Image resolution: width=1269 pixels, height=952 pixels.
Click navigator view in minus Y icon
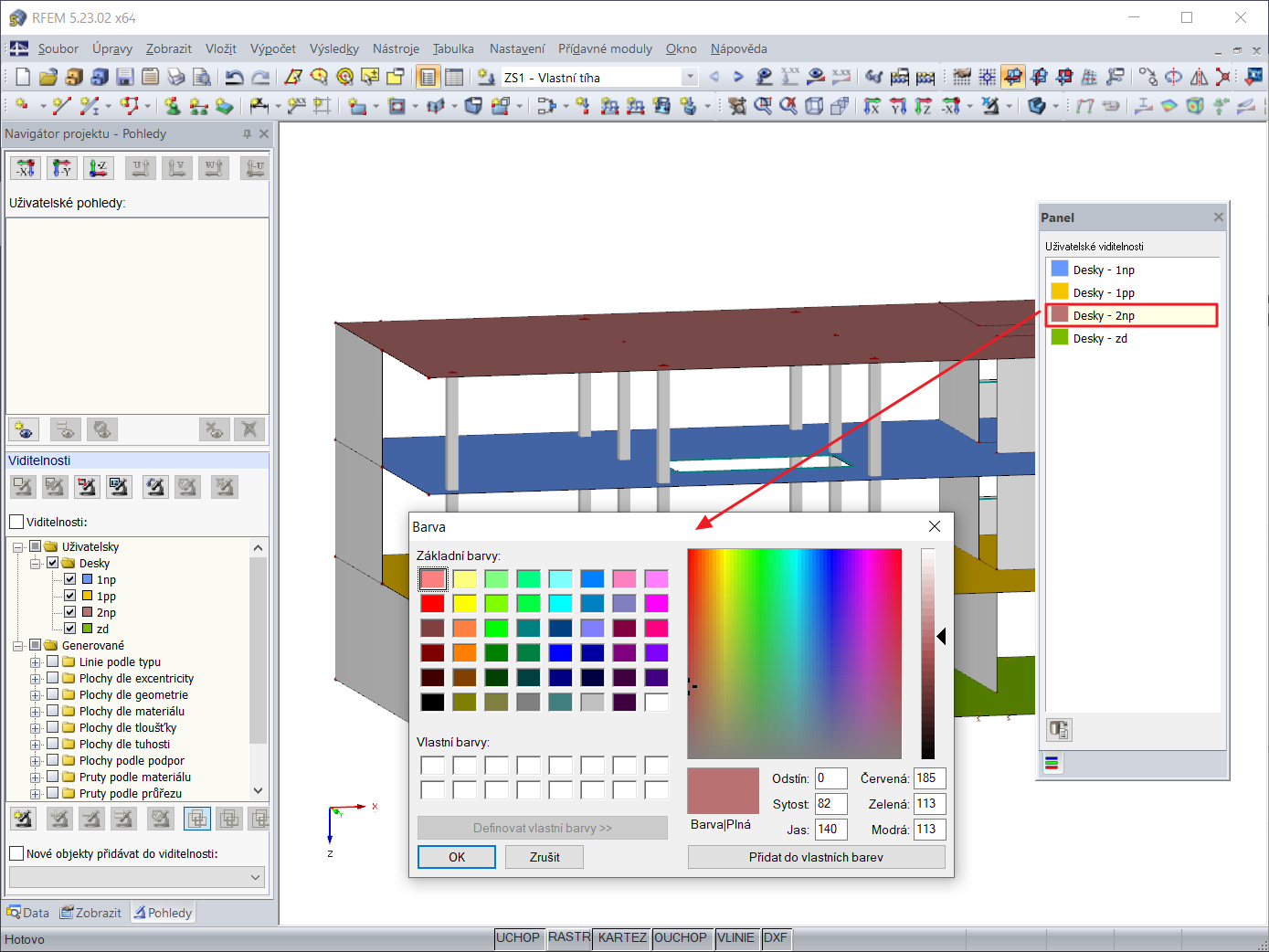[x=62, y=168]
